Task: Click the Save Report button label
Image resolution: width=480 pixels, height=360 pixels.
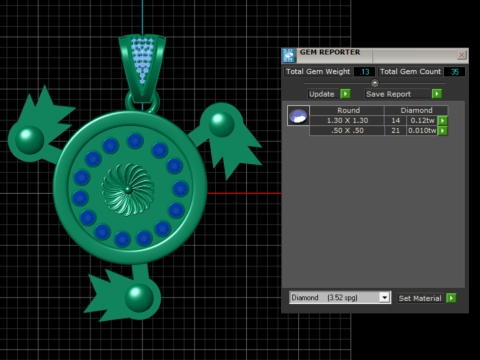Action: 389,94
